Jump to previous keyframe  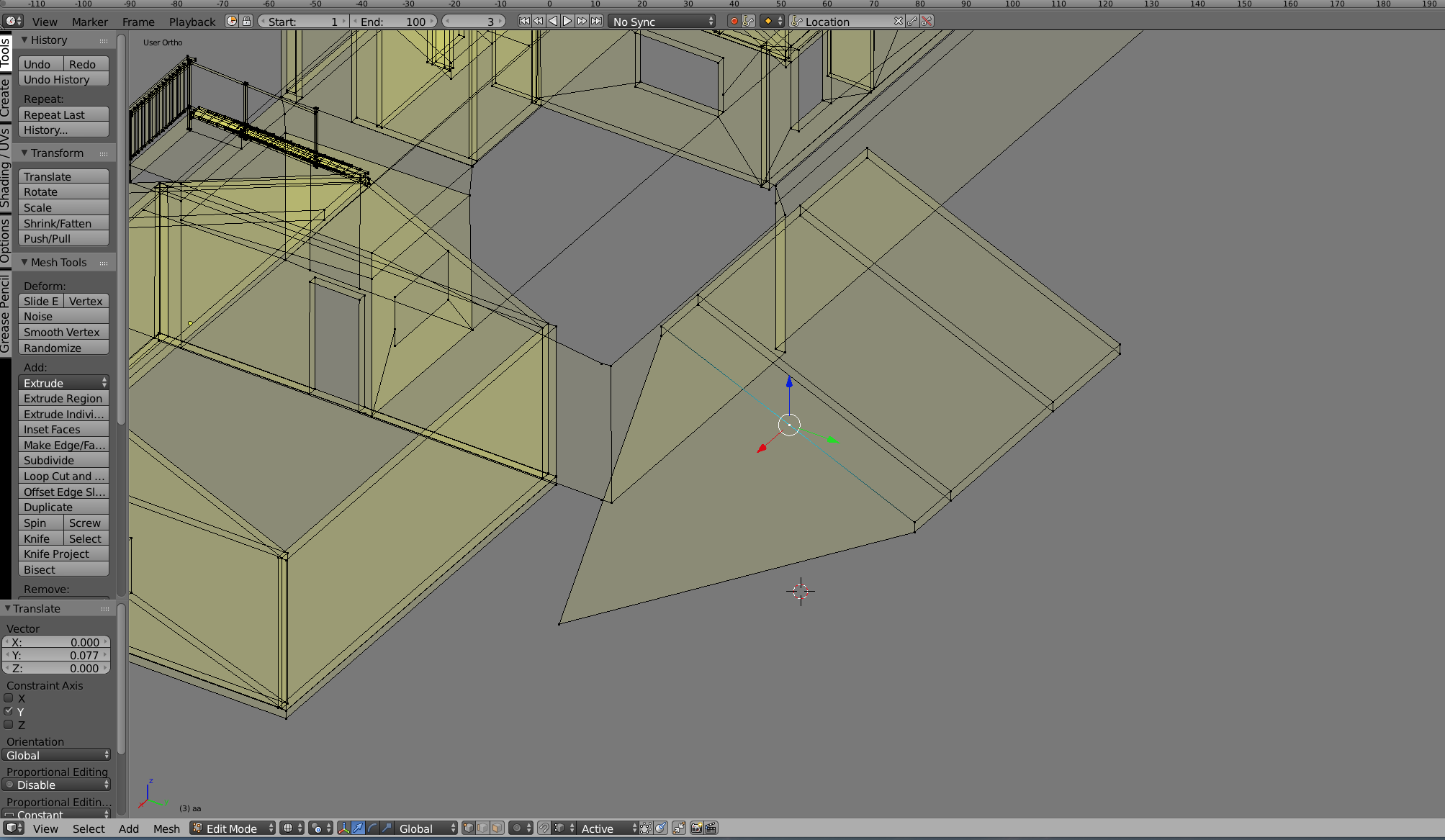point(539,22)
